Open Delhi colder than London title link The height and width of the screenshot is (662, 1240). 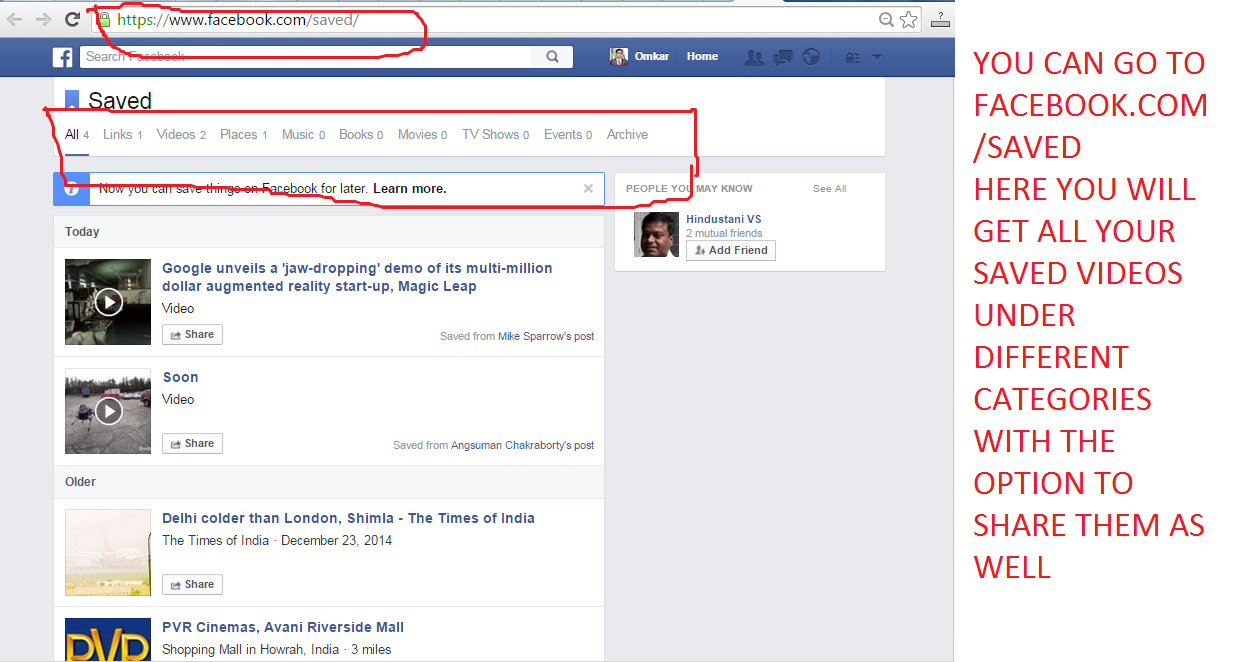pos(348,518)
